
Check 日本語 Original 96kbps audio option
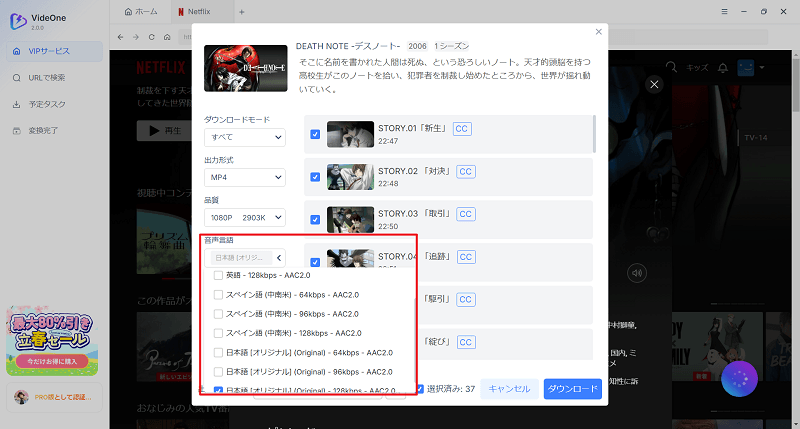pyautogui.click(x=218, y=372)
